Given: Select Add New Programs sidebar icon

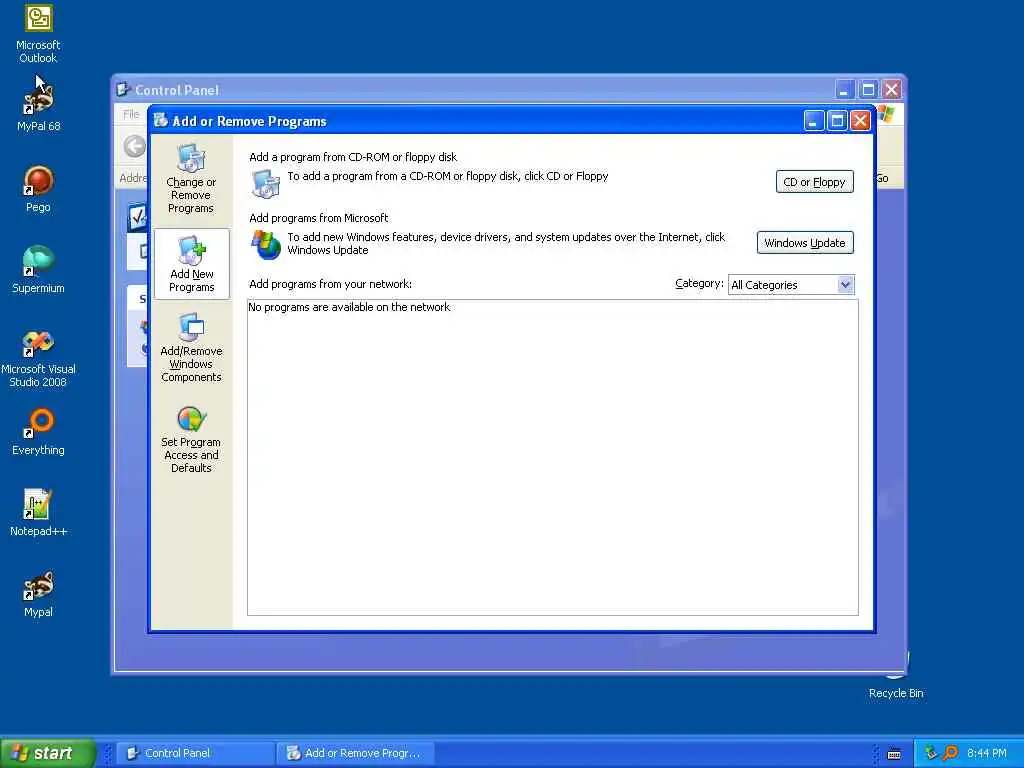Looking at the screenshot, I should point(191,264).
